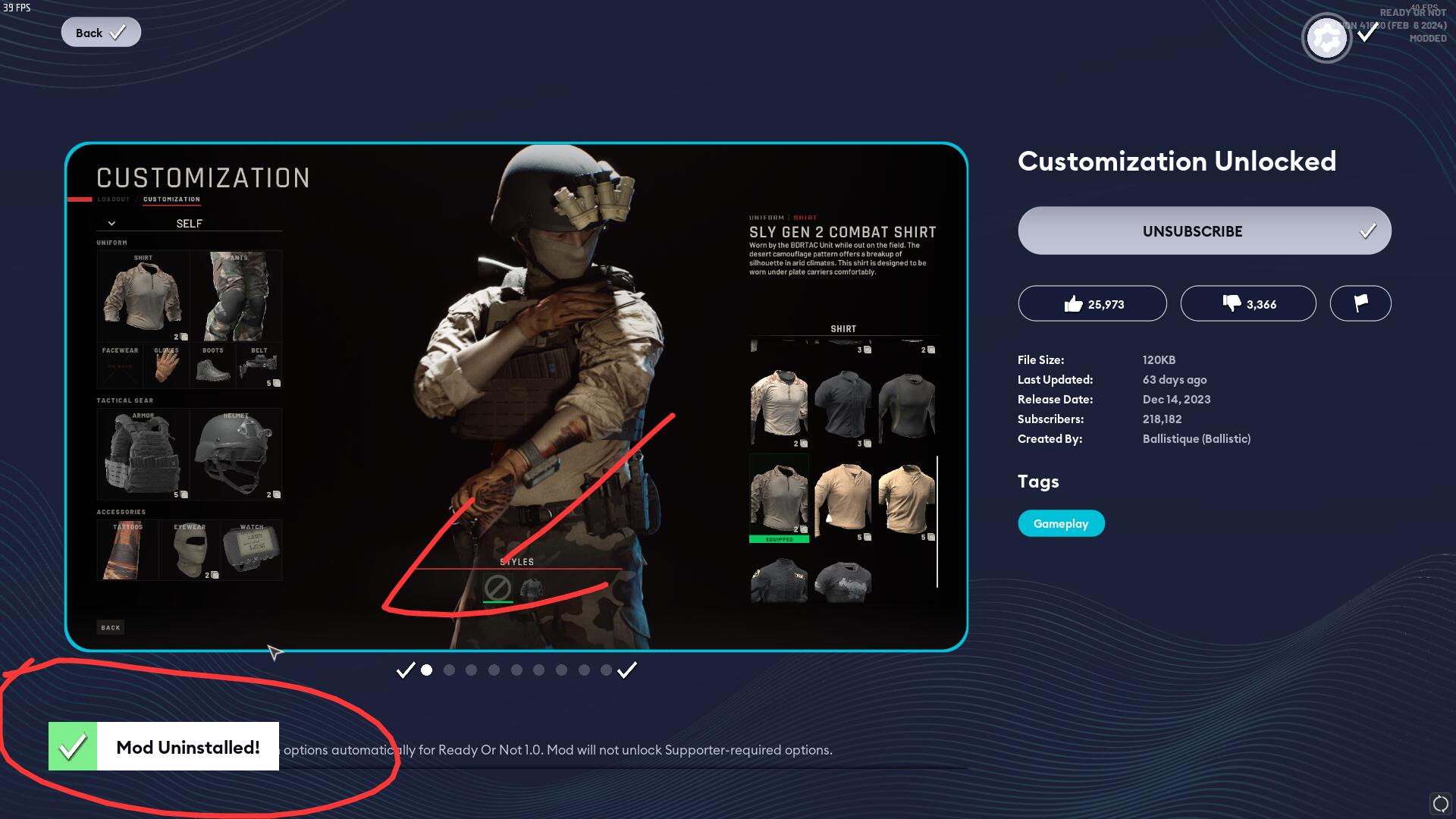Go back using the Back button
This screenshot has height=819, width=1456.
101,33
